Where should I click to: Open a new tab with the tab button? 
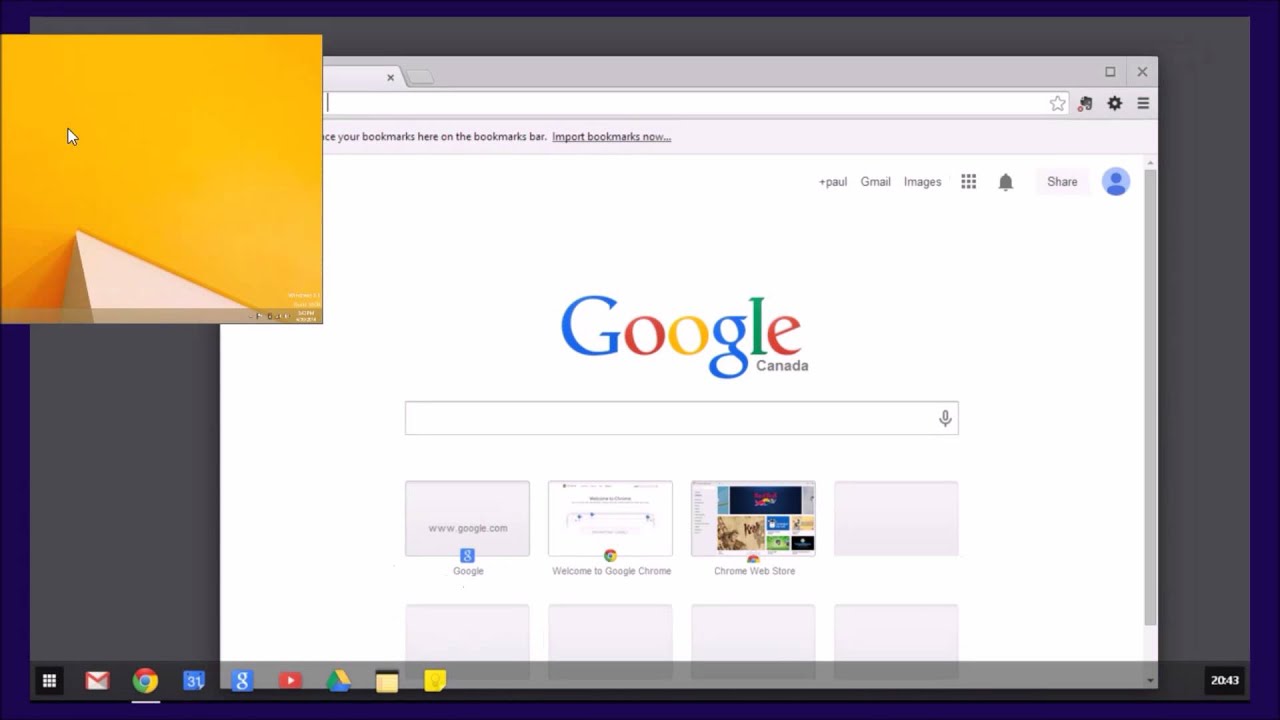[420, 77]
